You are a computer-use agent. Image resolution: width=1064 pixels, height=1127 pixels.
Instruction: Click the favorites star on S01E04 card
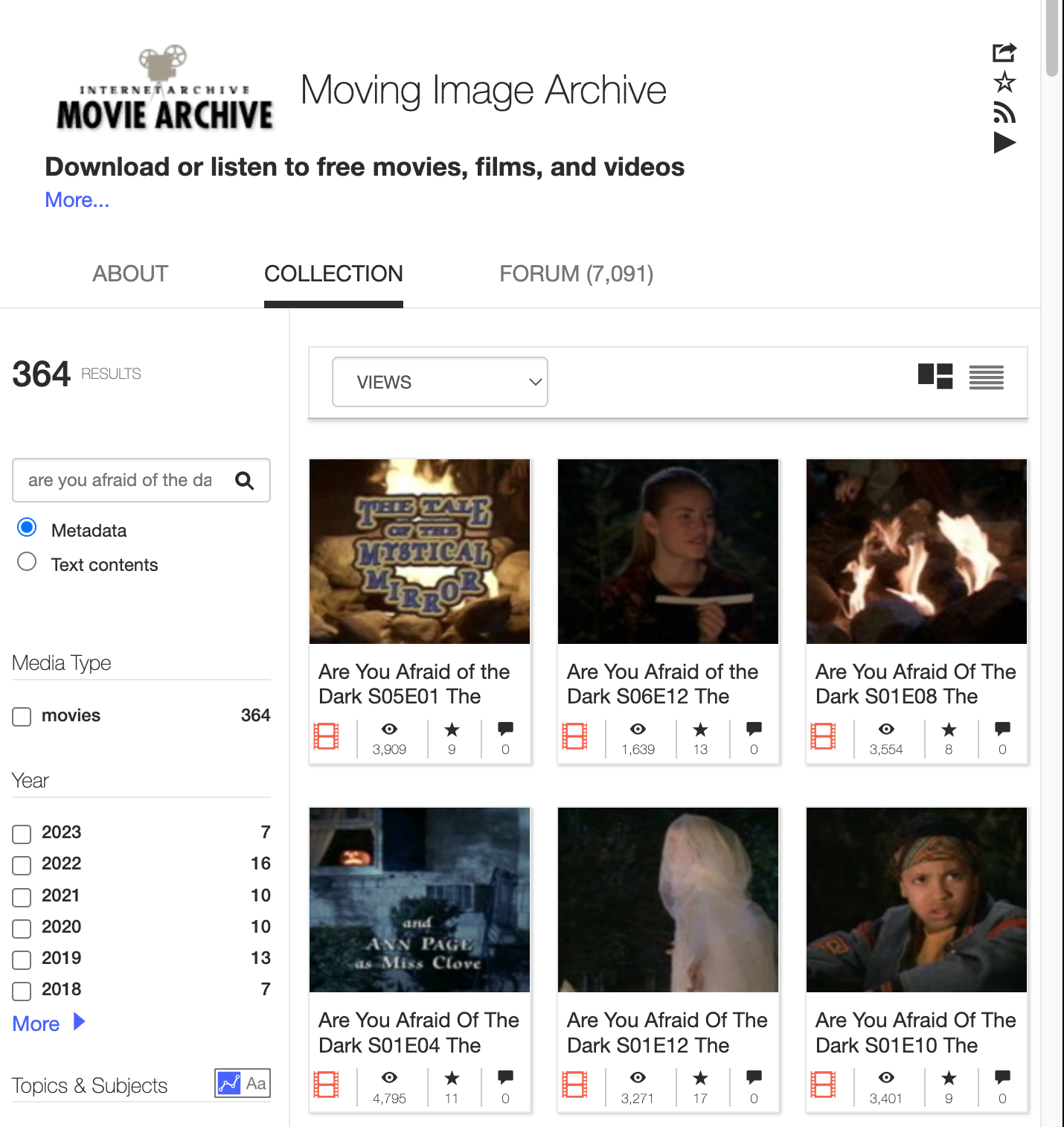tap(452, 1078)
